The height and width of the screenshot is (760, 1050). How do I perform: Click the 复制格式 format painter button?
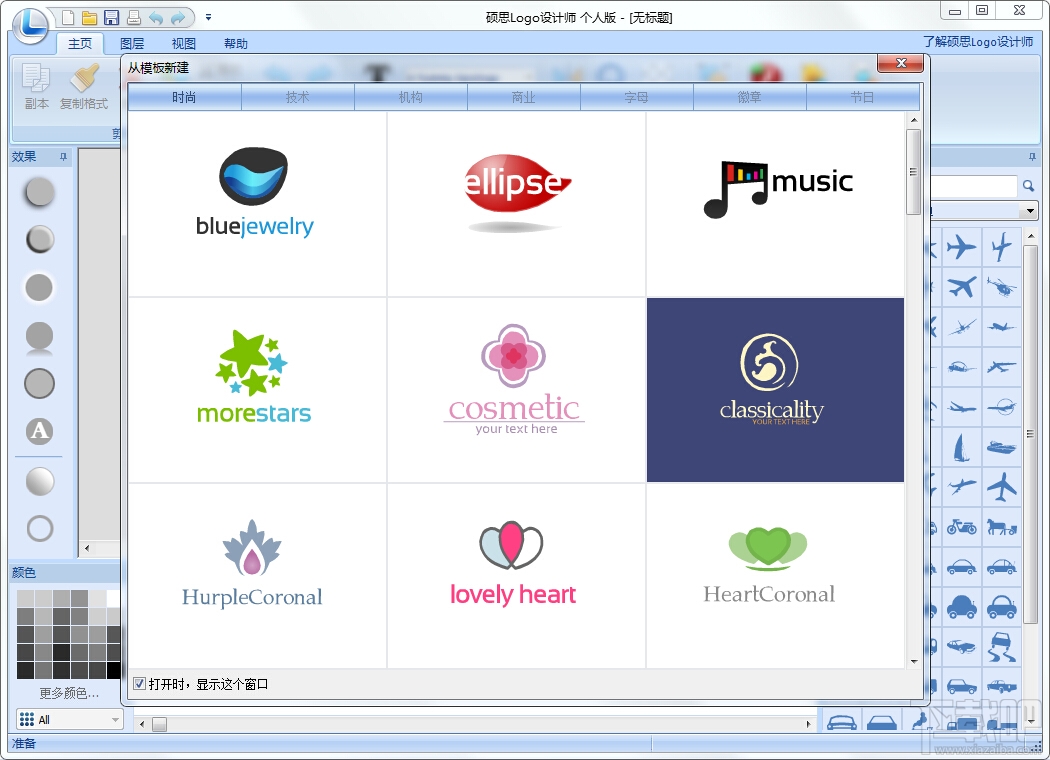(84, 86)
